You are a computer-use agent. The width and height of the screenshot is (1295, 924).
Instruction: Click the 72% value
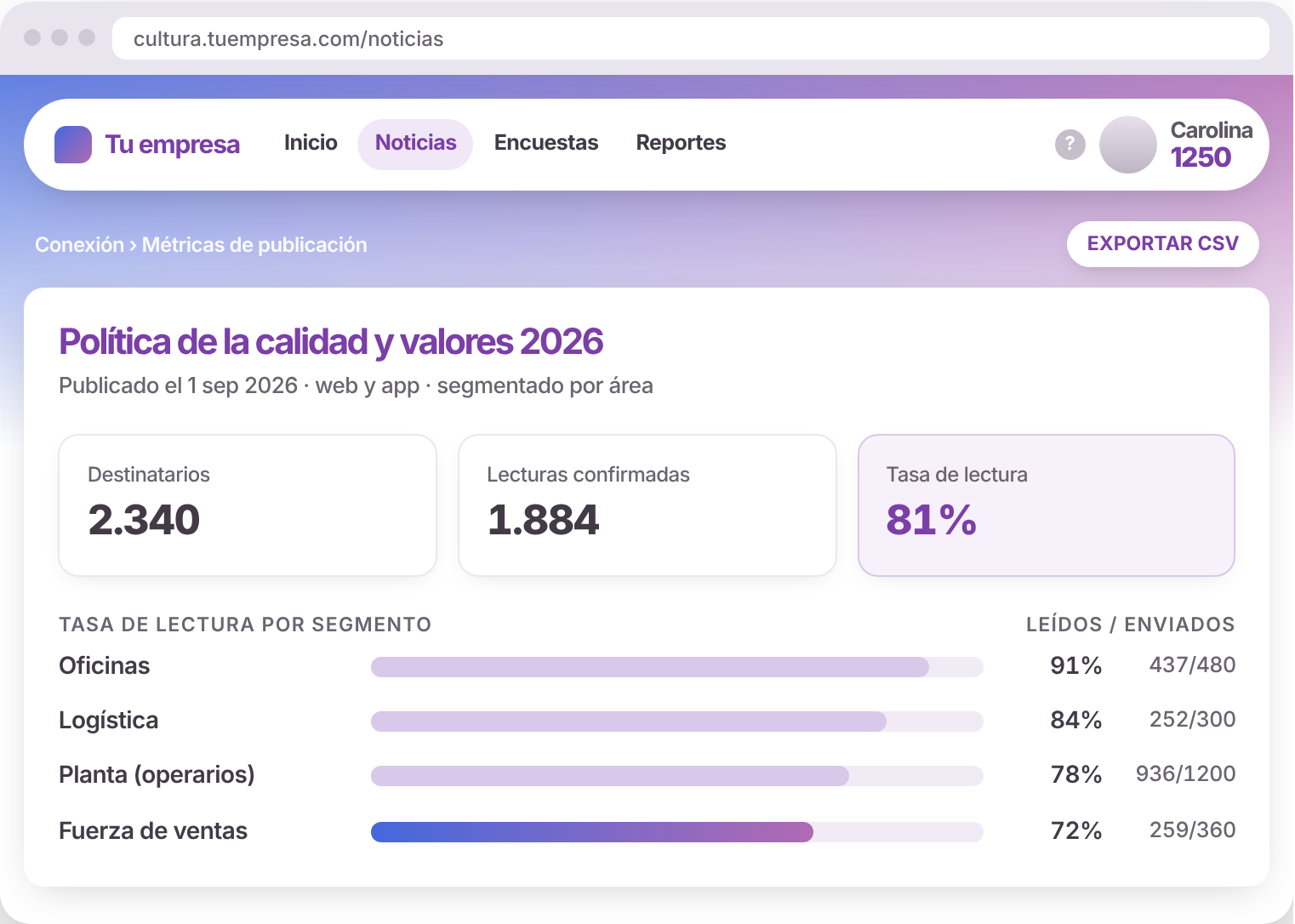tap(1076, 830)
